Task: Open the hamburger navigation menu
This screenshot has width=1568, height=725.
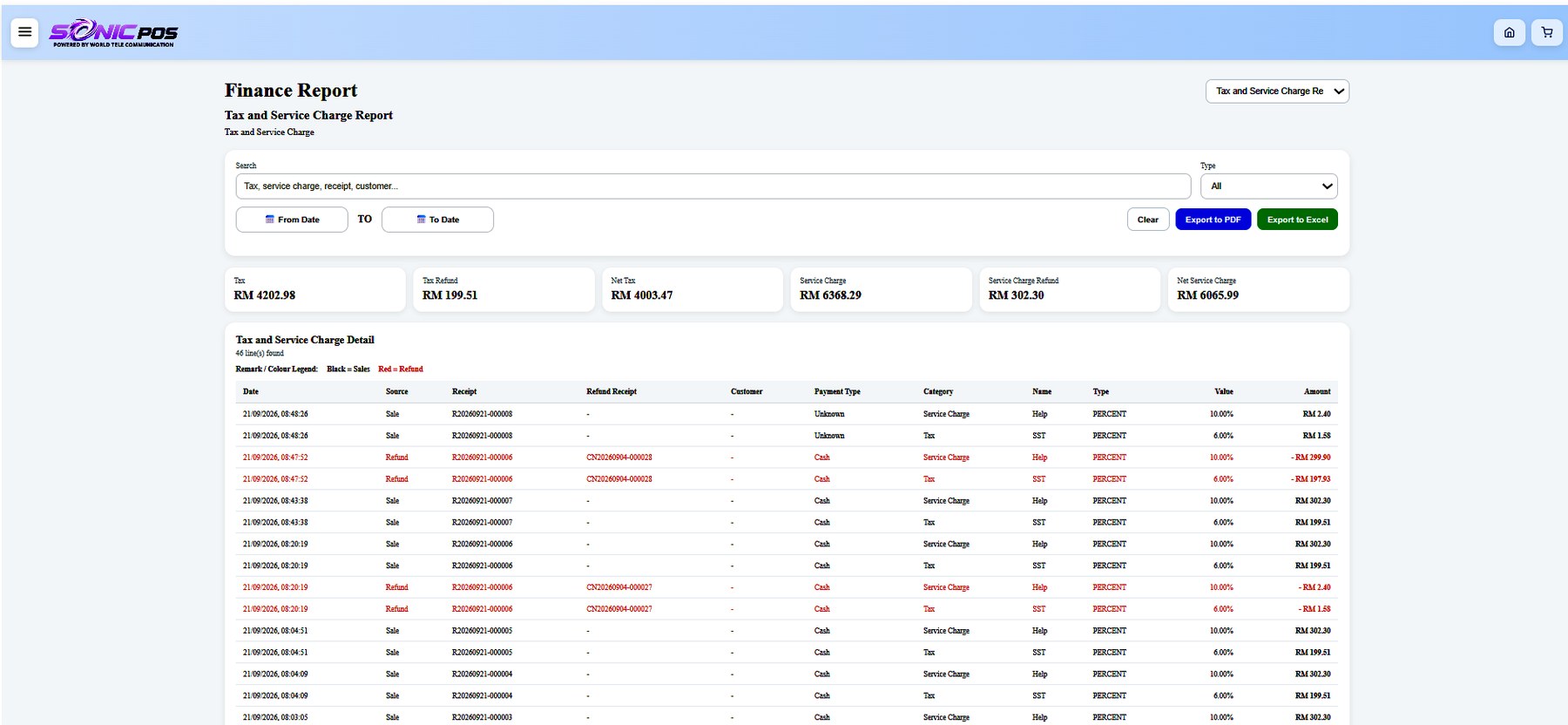Action: click(x=24, y=32)
